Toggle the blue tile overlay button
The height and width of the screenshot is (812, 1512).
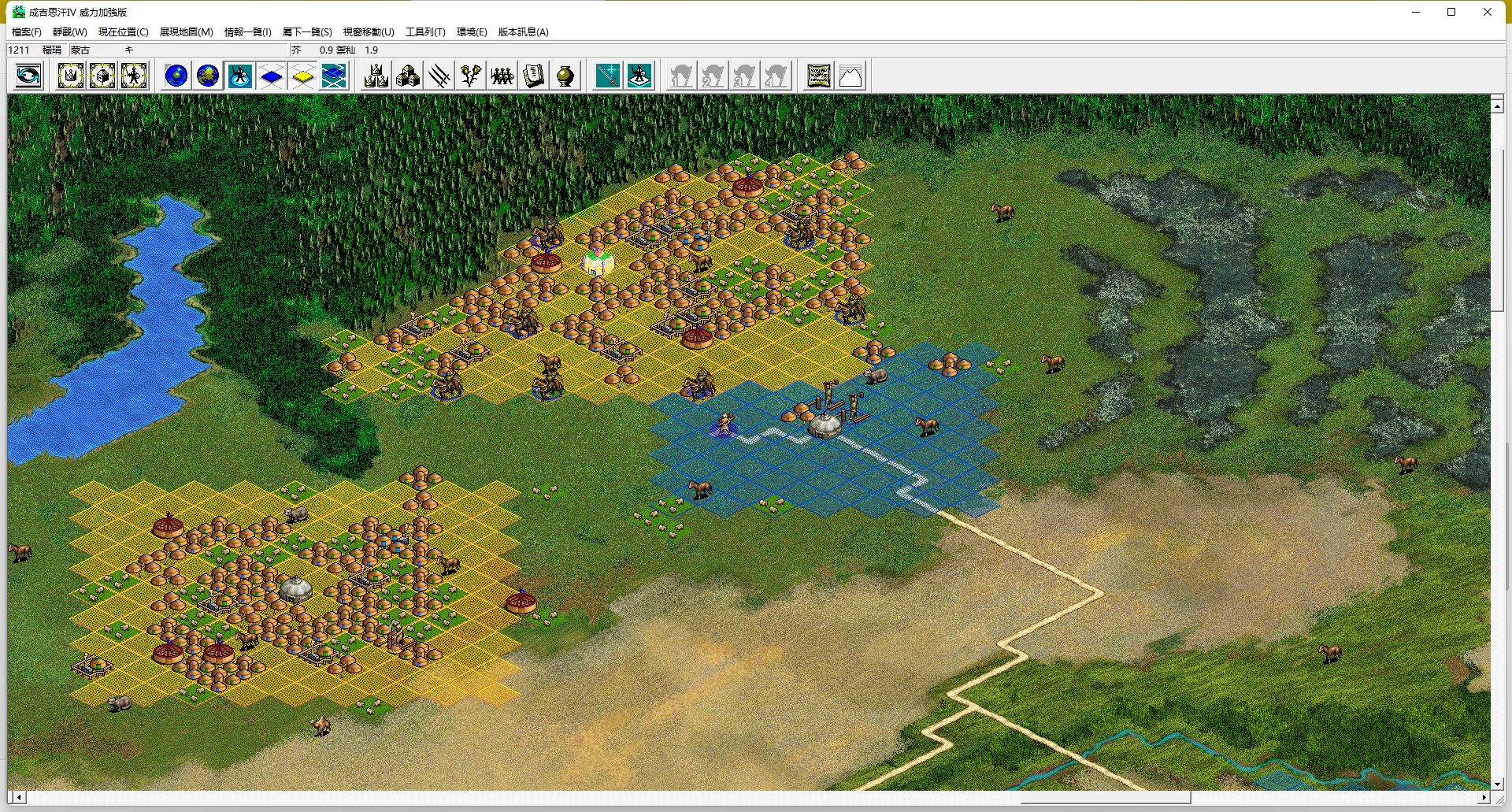click(271, 76)
